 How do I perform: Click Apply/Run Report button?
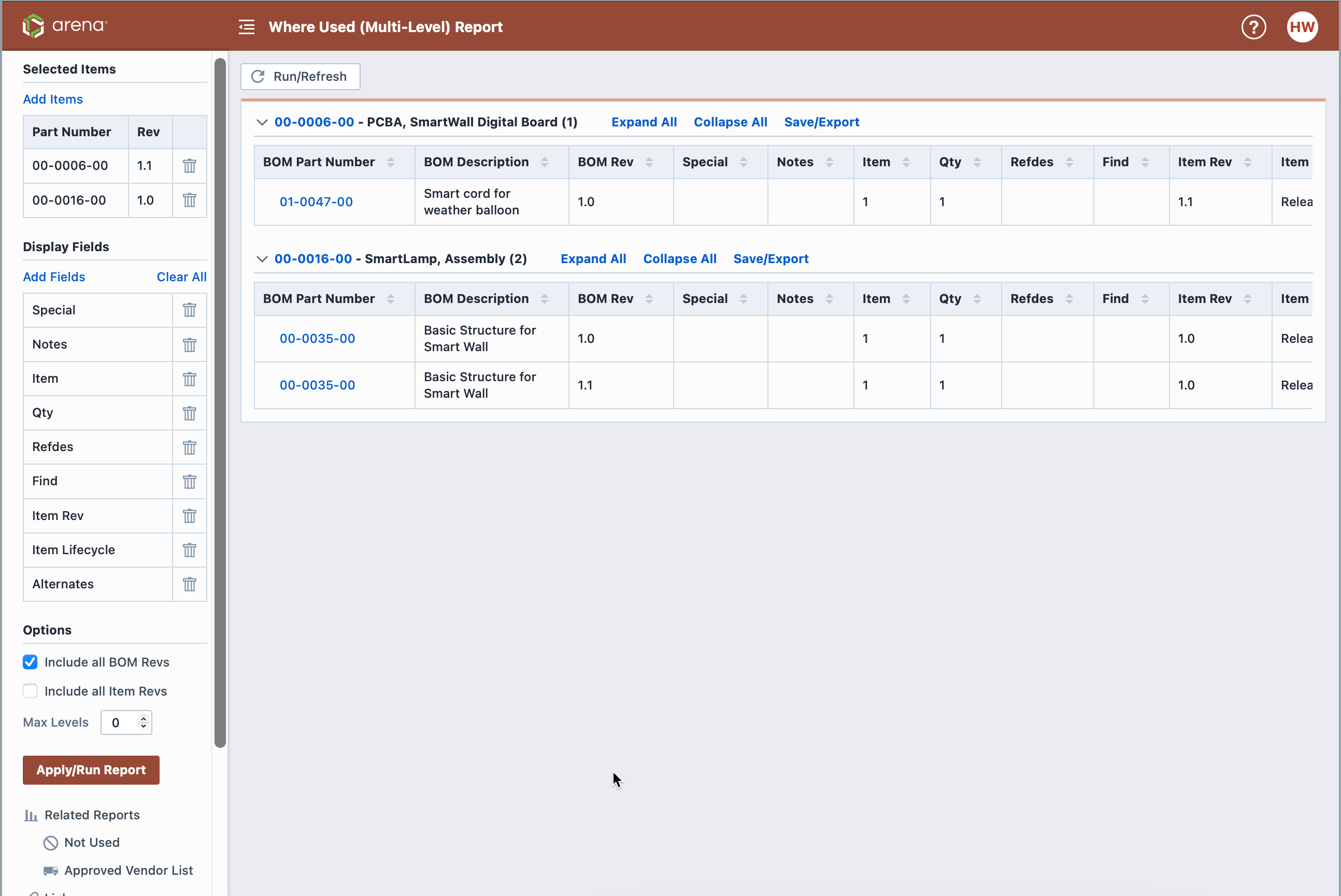pyautogui.click(x=91, y=770)
